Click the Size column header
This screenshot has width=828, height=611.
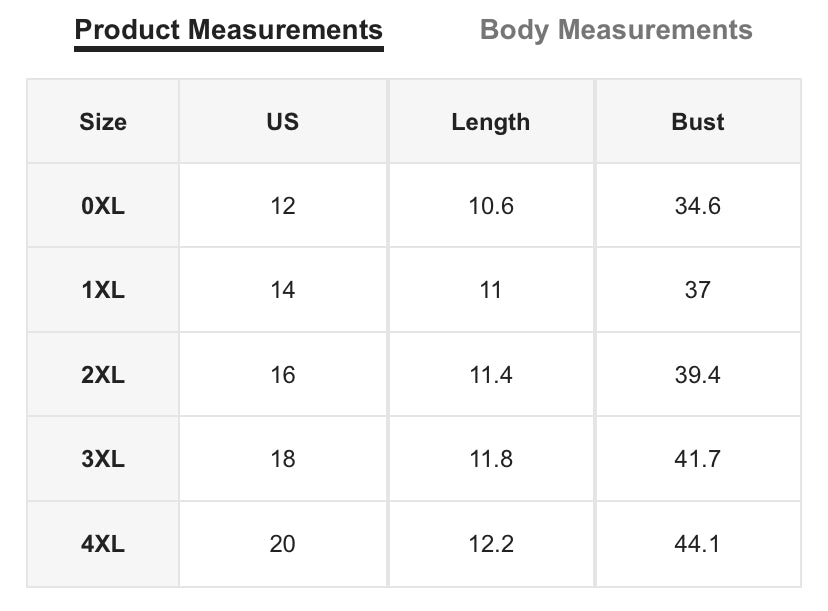[103, 121]
